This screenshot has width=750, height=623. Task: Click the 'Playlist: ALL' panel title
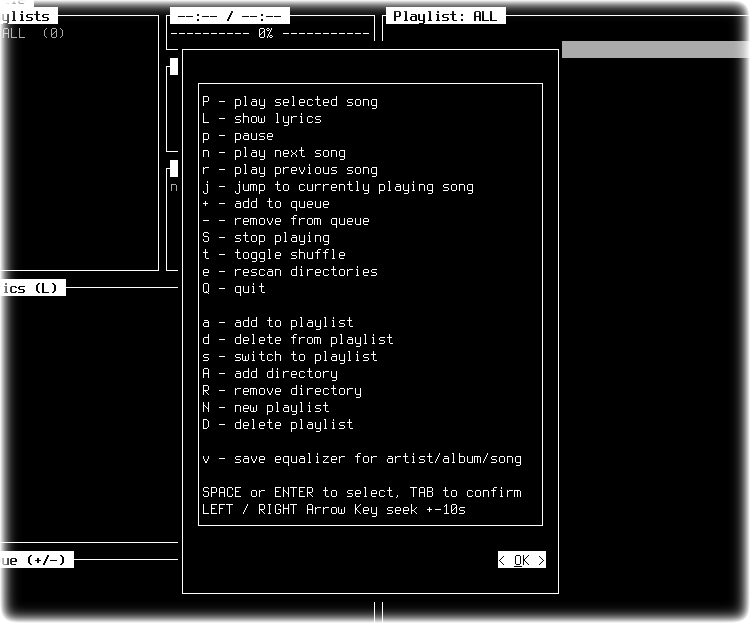tap(445, 16)
